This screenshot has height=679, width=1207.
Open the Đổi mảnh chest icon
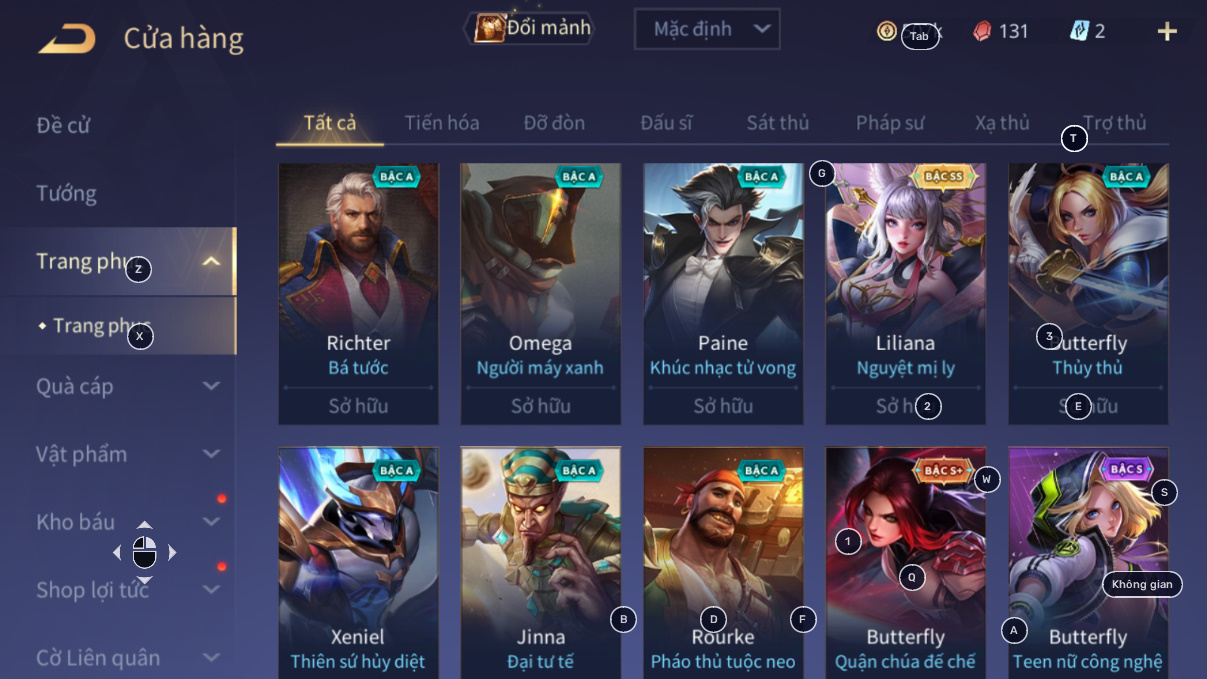pyautogui.click(x=490, y=28)
